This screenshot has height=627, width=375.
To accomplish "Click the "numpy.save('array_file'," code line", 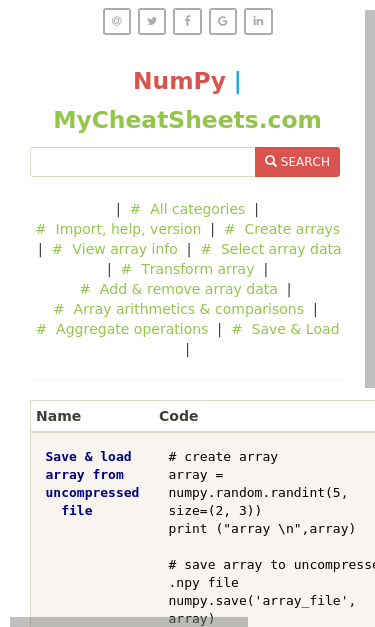I will tap(262, 601).
